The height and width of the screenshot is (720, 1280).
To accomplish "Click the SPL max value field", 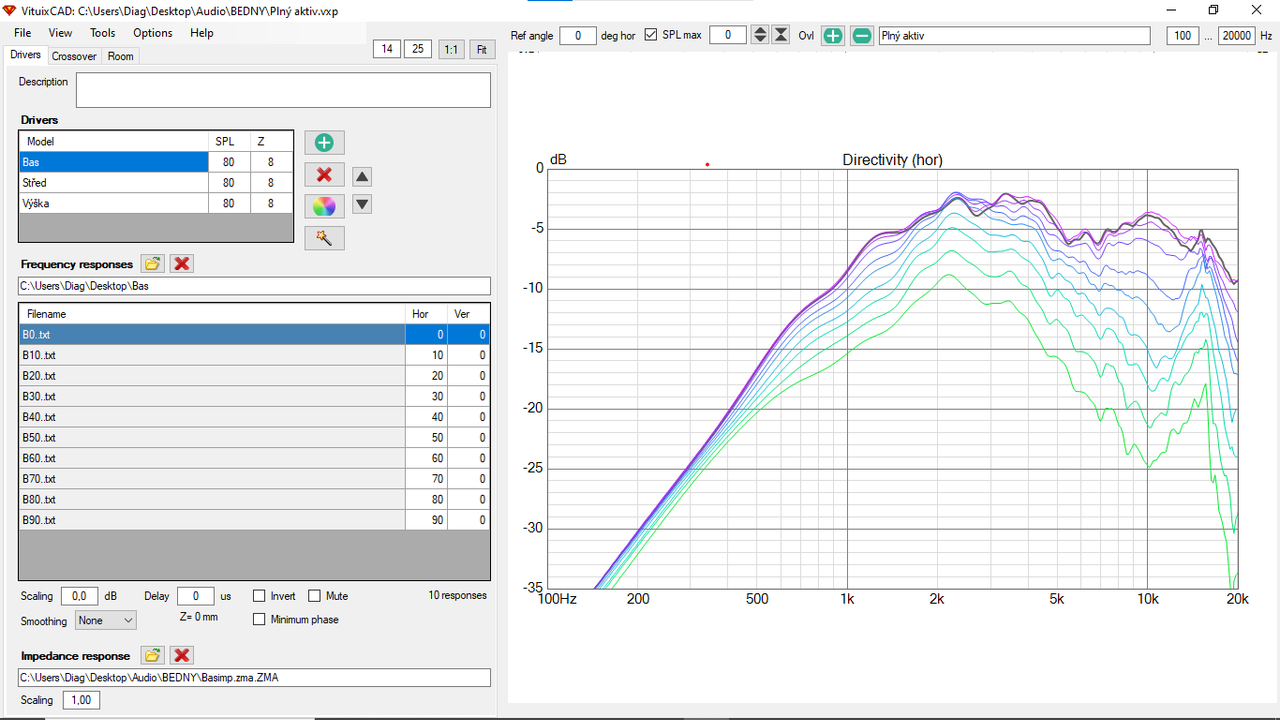I will tap(728, 35).
